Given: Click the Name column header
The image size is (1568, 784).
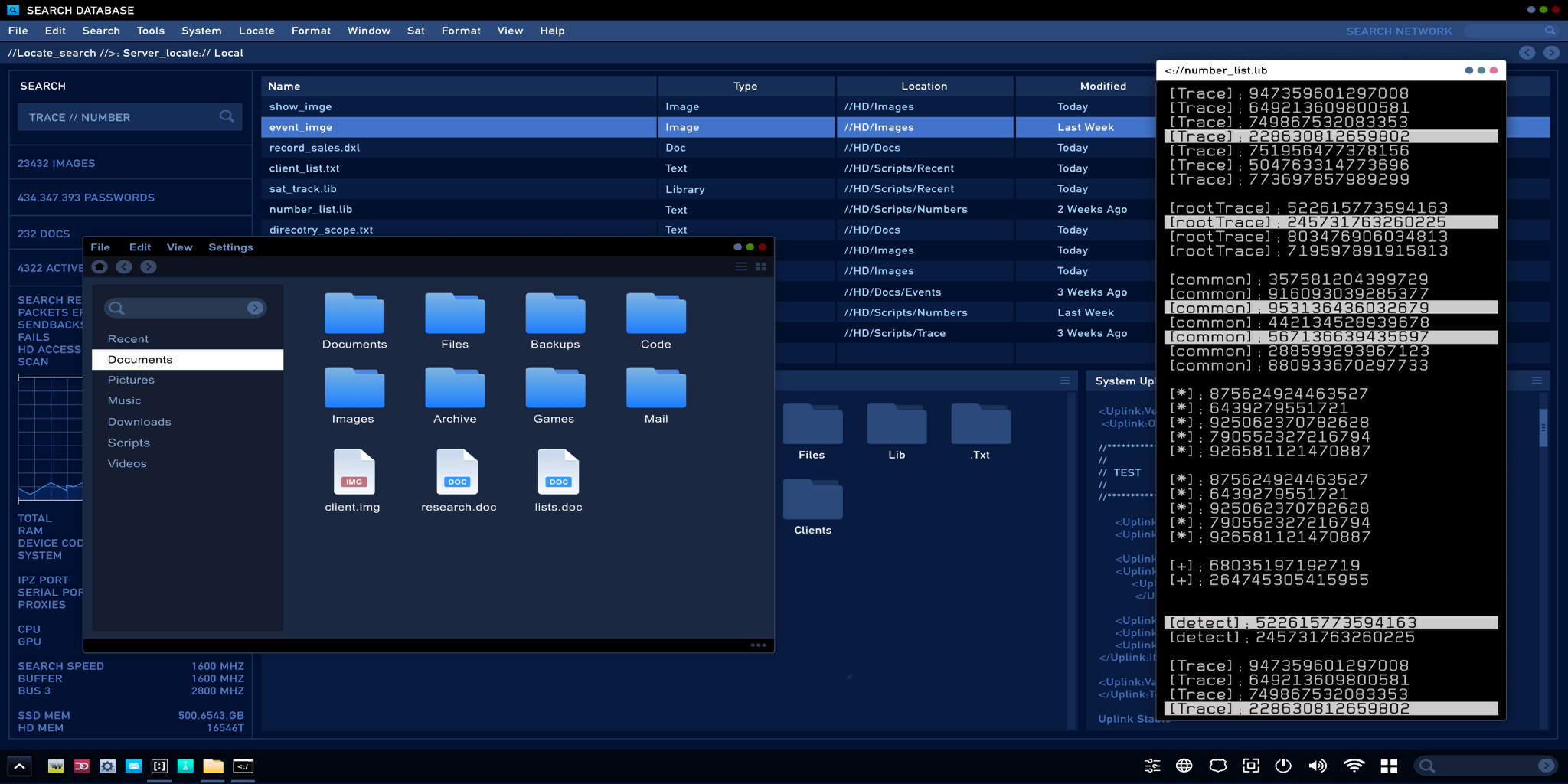Looking at the screenshot, I should click(459, 86).
